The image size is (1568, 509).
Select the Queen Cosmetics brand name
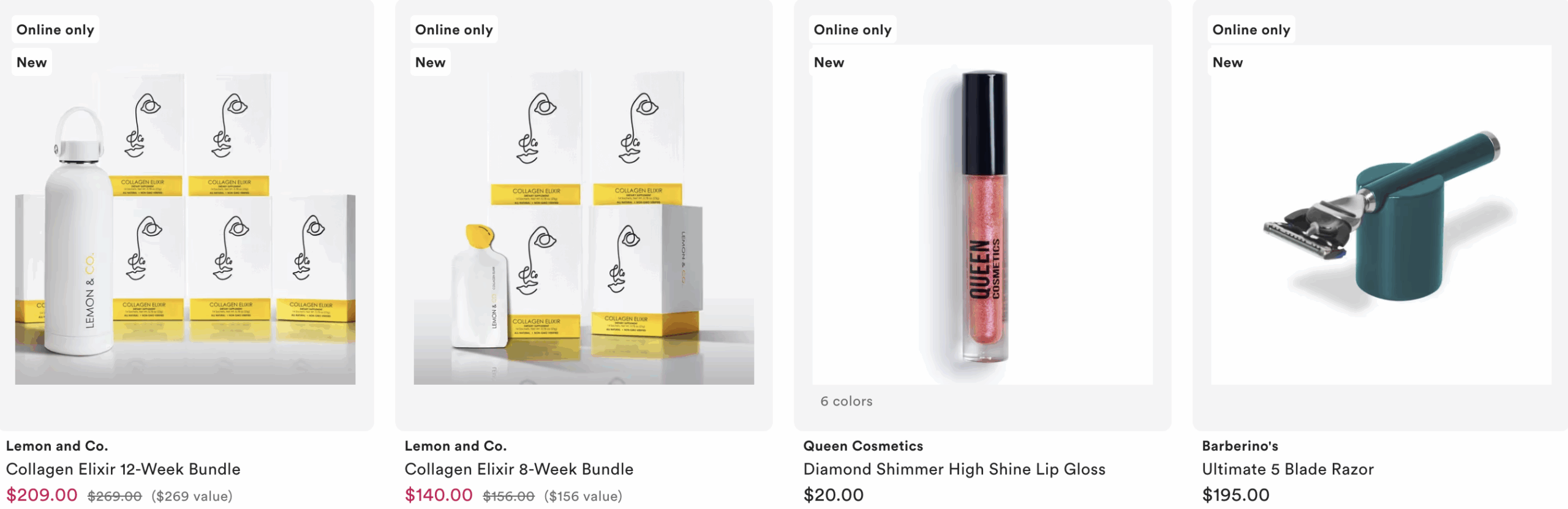tap(863, 446)
